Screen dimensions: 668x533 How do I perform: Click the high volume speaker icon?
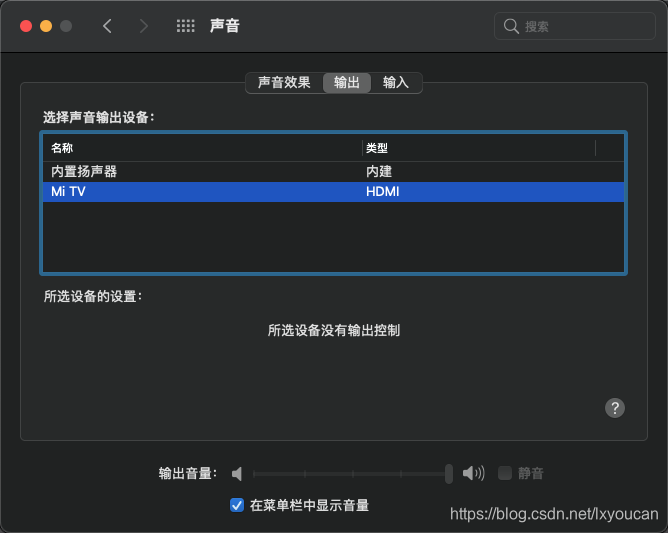[473, 473]
